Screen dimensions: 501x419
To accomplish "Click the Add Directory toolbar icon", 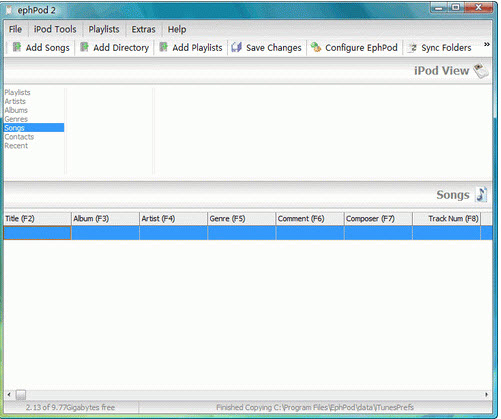I will coord(84,47).
